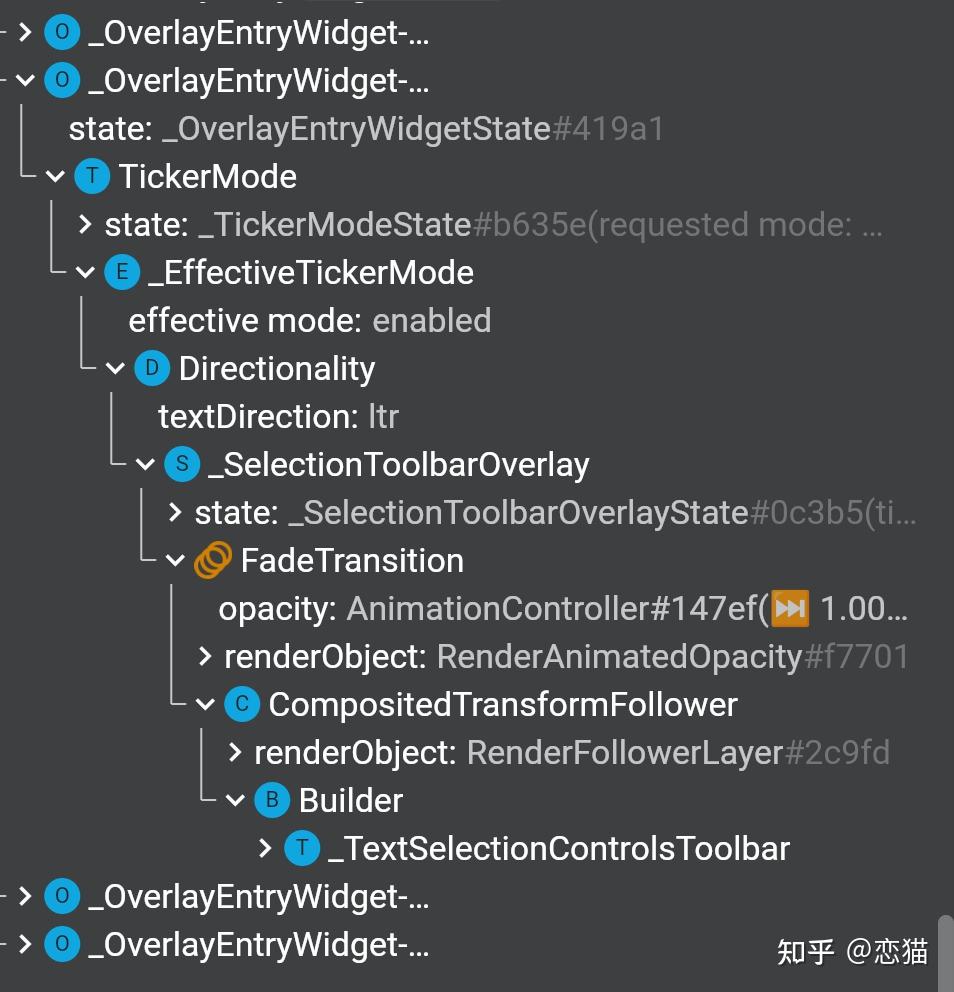This screenshot has height=992, width=954.
Task: Collapse the FadeTransition subtree
Action: pyautogui.click(x=176, y=560)
